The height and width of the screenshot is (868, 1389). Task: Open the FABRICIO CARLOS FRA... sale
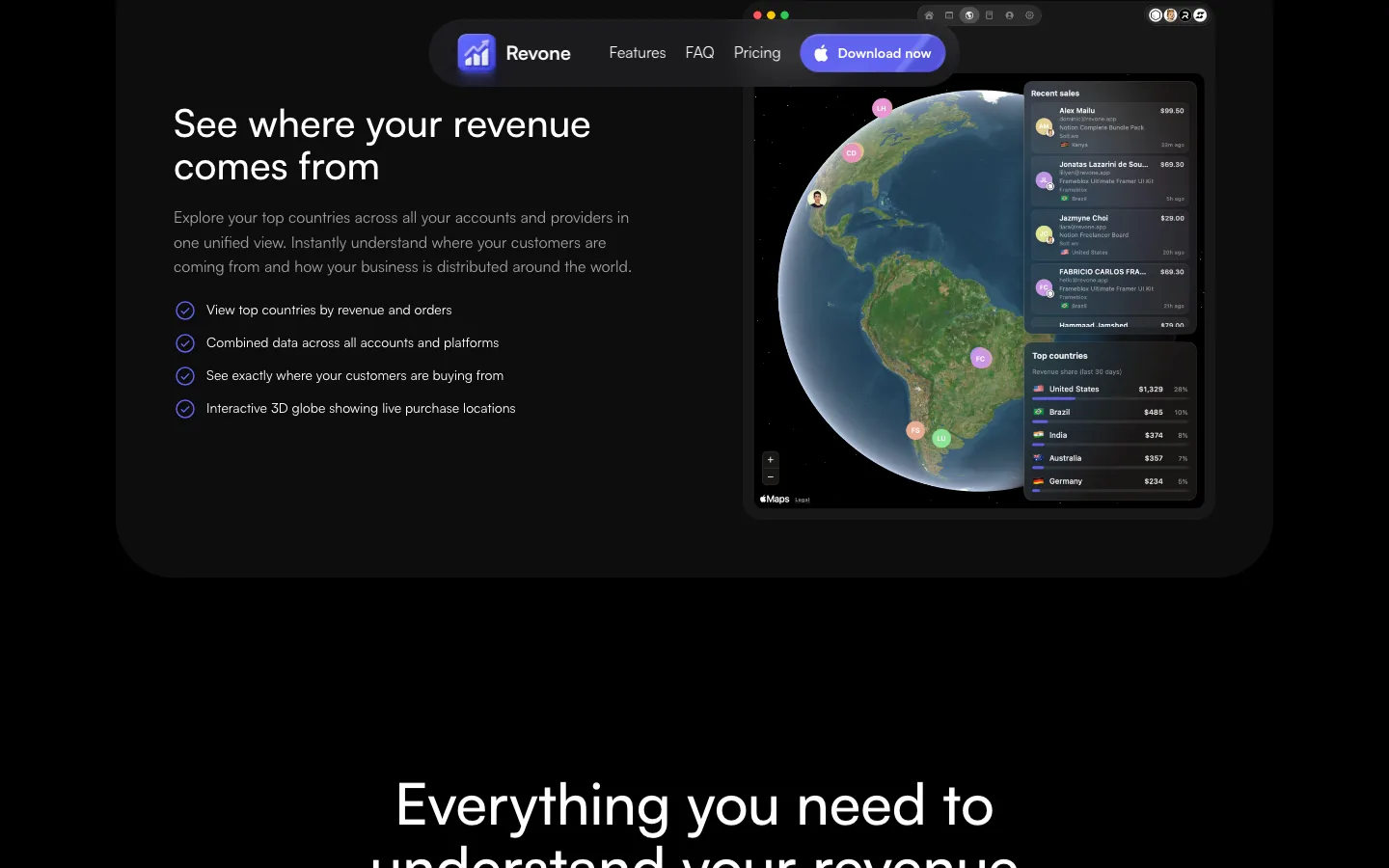click(1109, 288)
